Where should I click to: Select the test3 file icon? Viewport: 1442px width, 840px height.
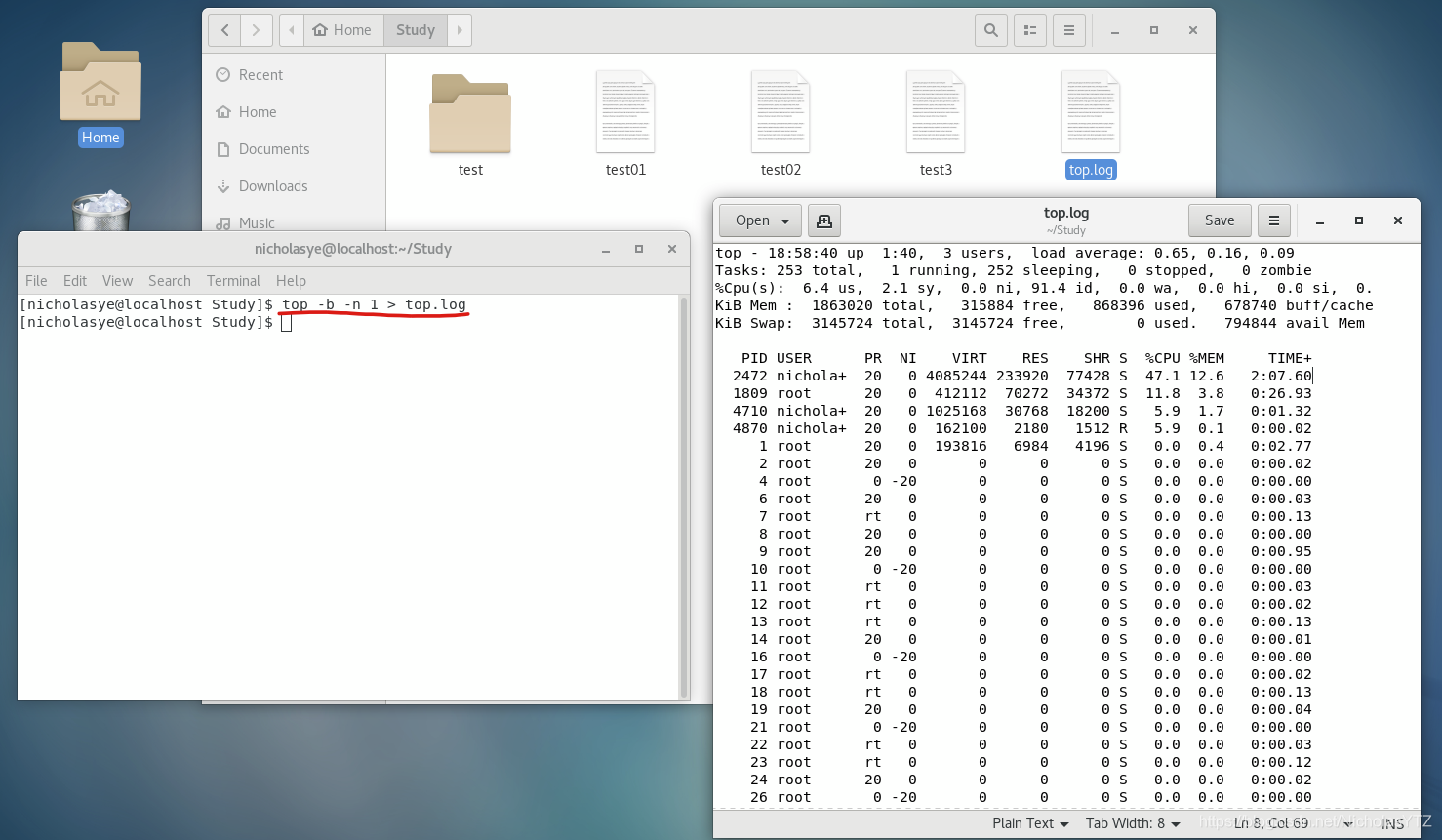pos(936,112)
